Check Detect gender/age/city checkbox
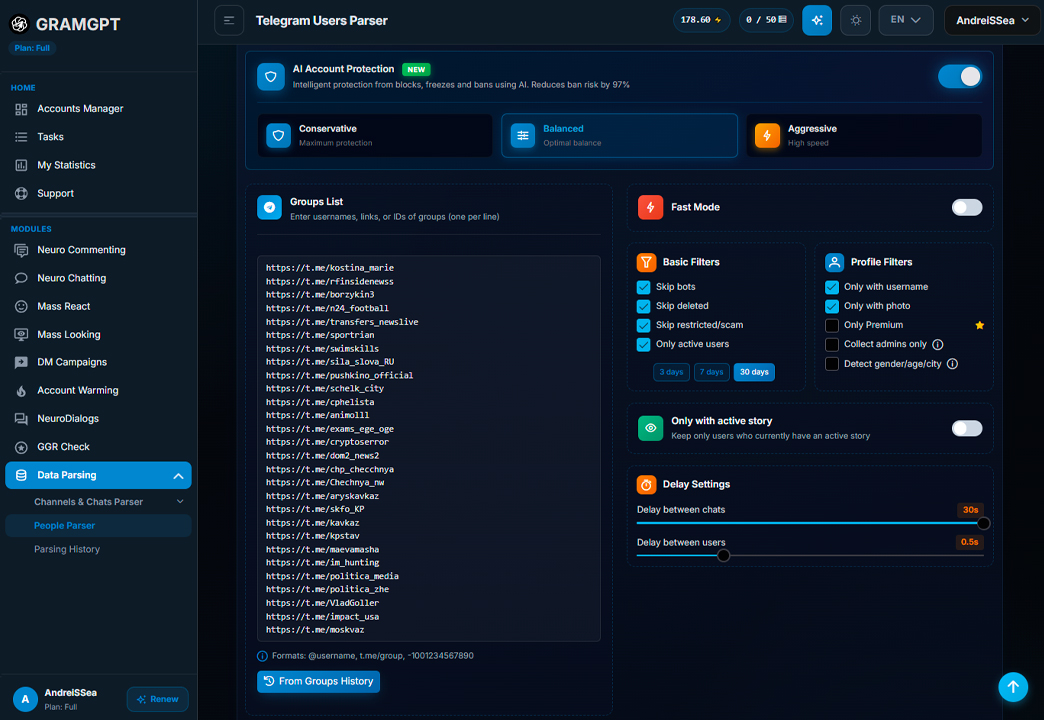 [x=832, y=364]
